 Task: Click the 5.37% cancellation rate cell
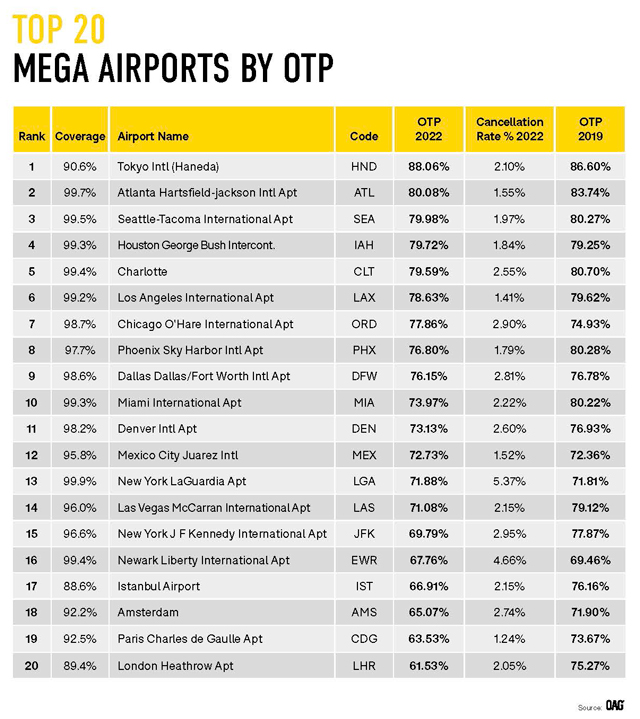[509, 481]
